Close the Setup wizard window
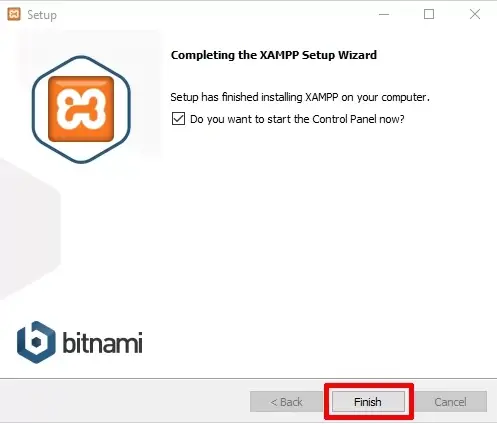 (x=475, y=14)
